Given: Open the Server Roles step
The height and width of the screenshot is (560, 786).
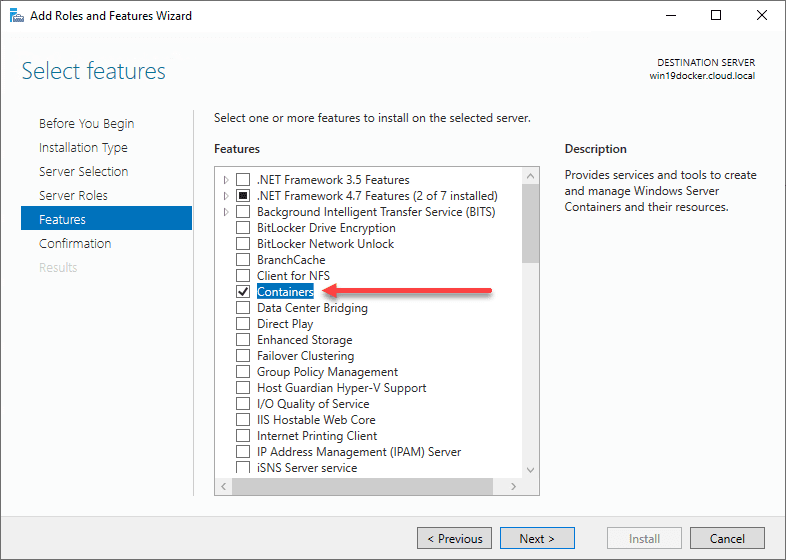Looking at the screenshot, I should pyautogui.click(x=73, y=196).
